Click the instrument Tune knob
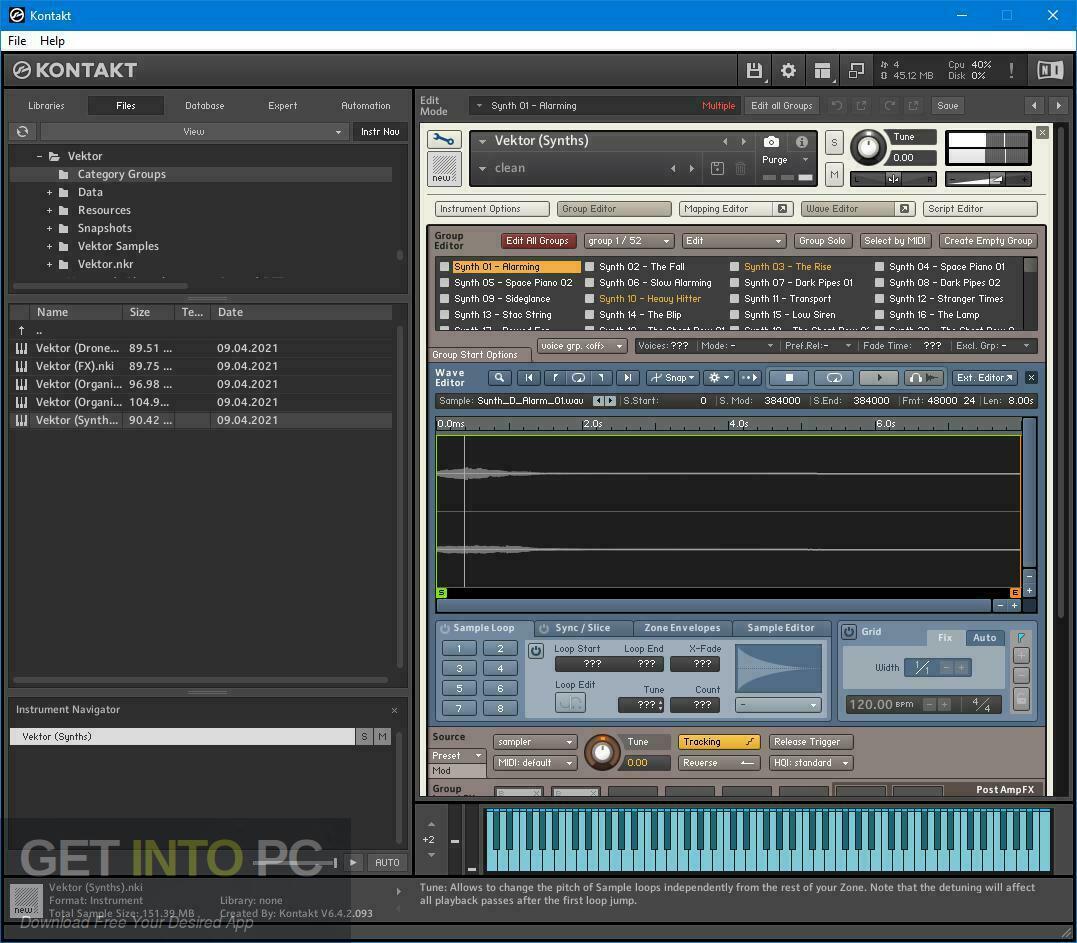Viewport: 1077px width, 943px height. (868, 148)
